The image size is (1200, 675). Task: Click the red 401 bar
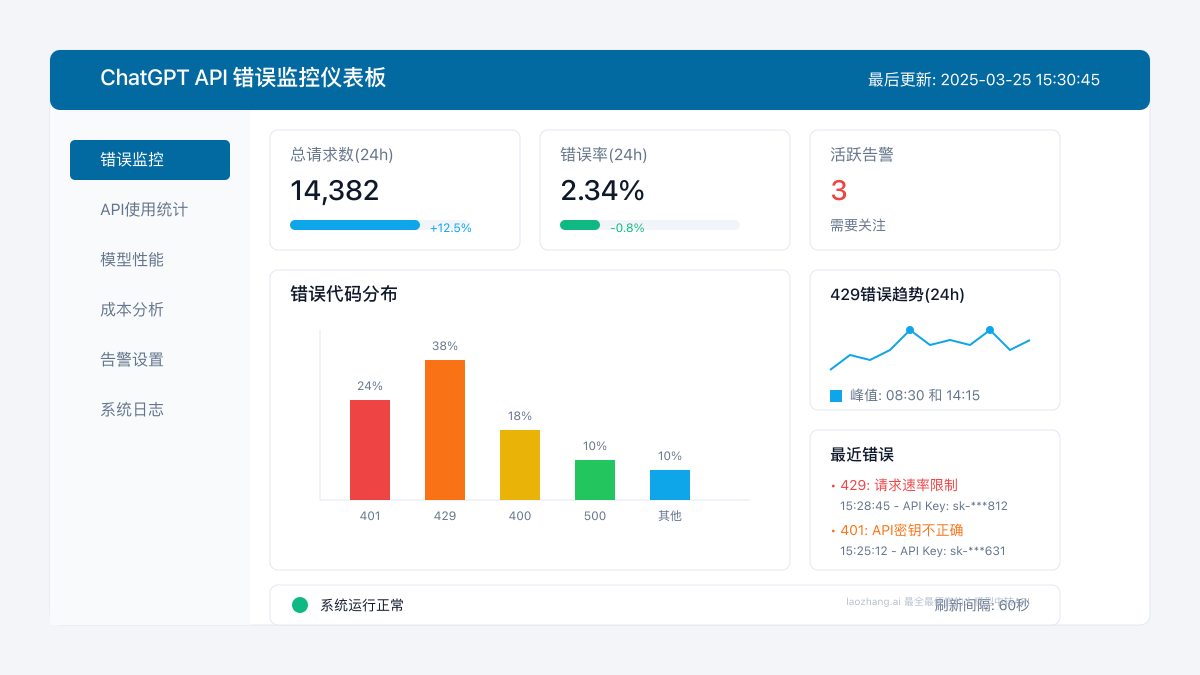(370, 450)
